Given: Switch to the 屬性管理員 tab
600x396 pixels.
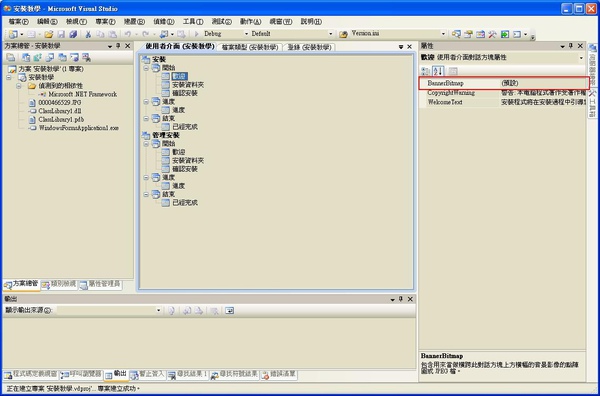Looking at the screenshot, I should tap(100, 285).
